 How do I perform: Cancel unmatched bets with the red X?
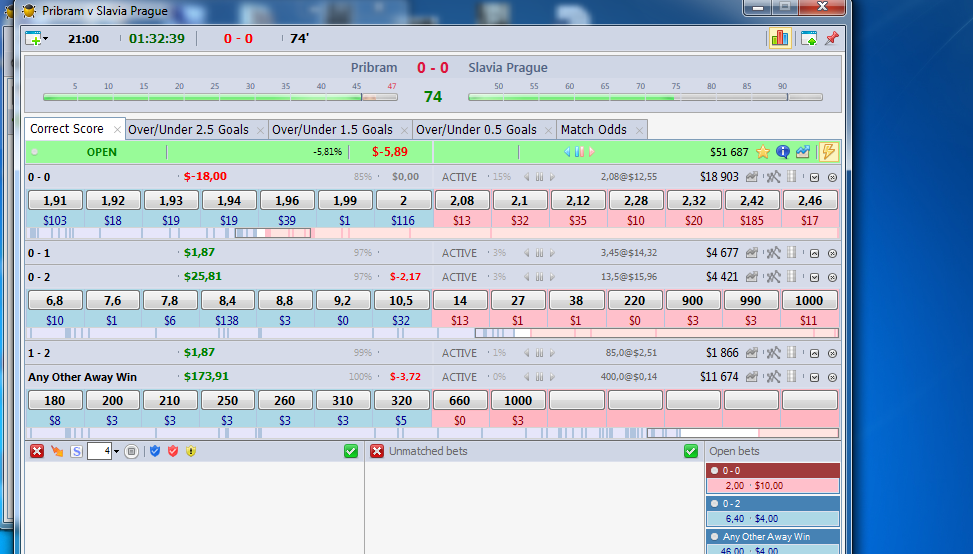click(x=377, y=451)
